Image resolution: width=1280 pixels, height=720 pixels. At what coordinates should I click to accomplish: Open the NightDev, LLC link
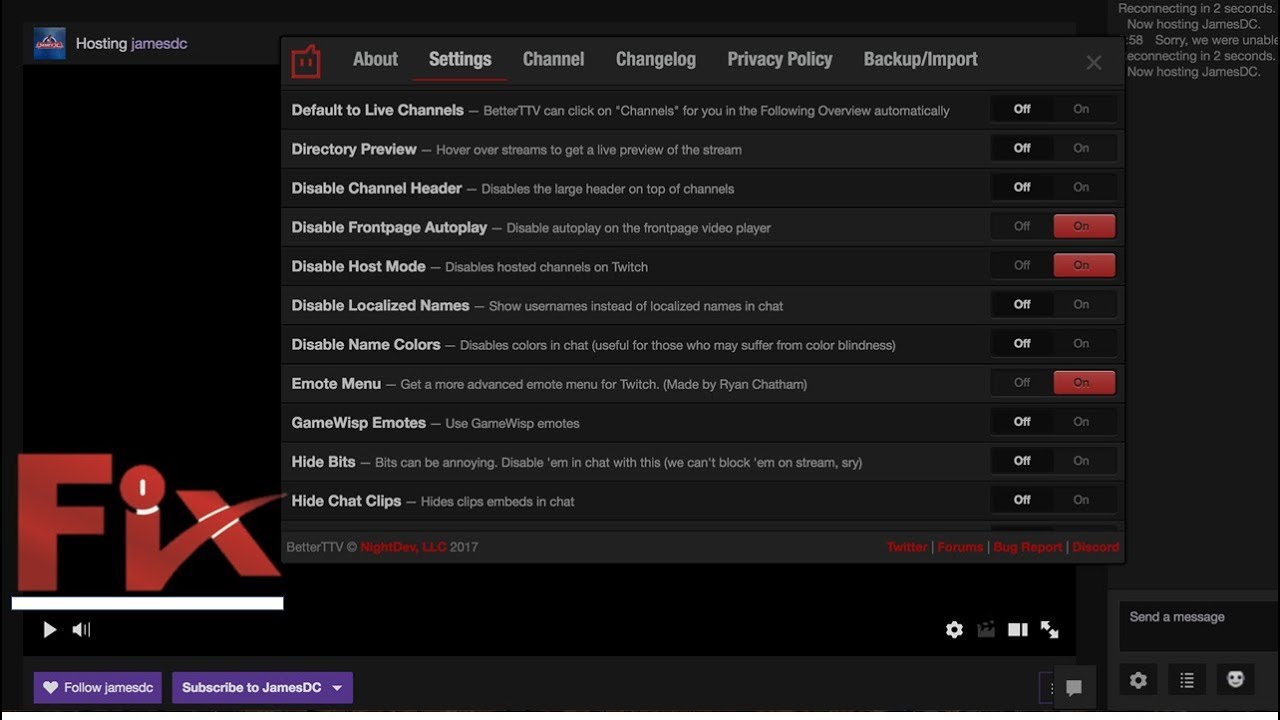click(403, 547)
